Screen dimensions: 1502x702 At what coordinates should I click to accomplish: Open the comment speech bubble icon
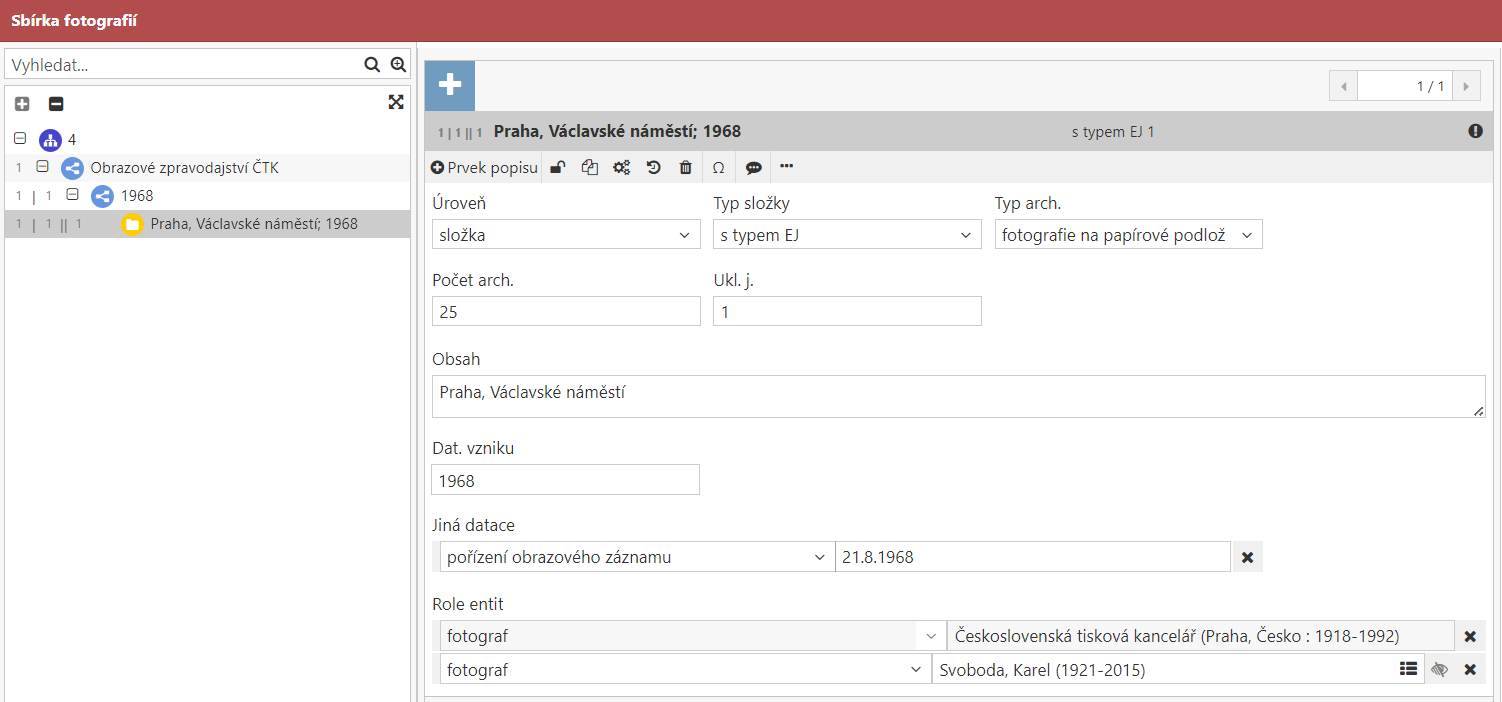(x=753, y=168)
